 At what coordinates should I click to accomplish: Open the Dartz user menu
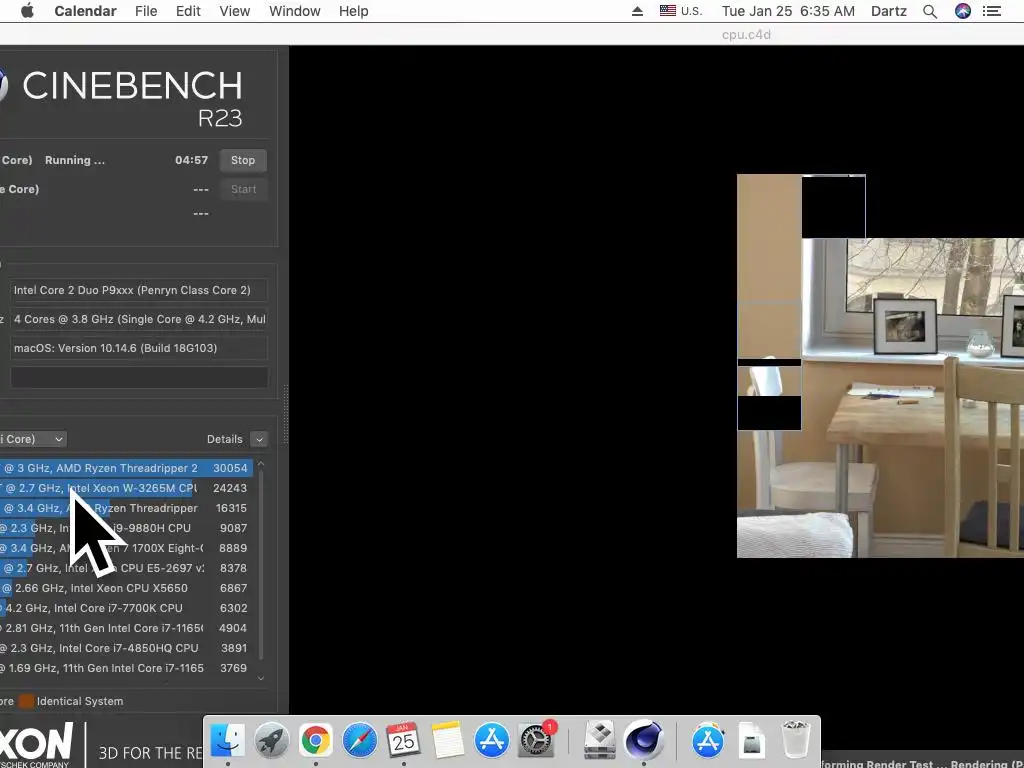coord(889,11)
